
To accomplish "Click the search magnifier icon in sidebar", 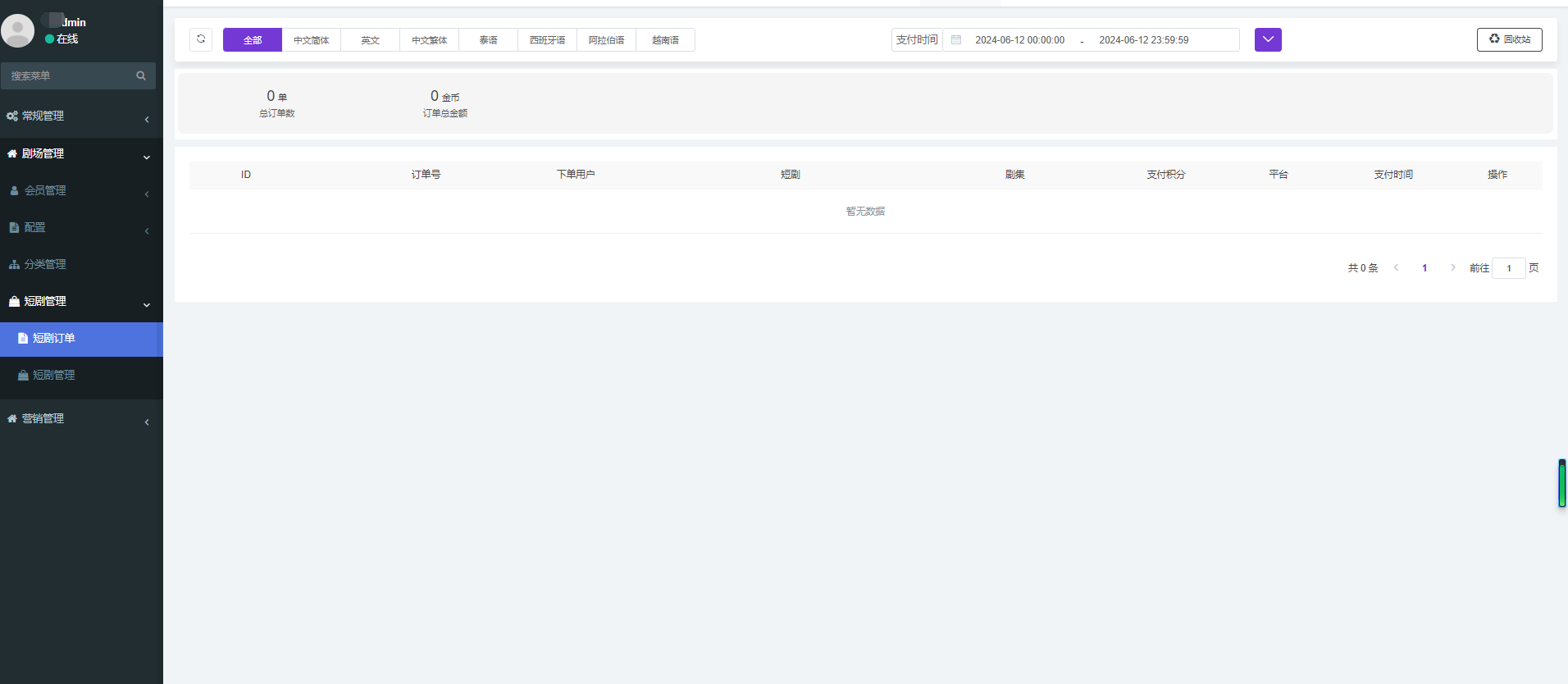I will tap(141, 75).
